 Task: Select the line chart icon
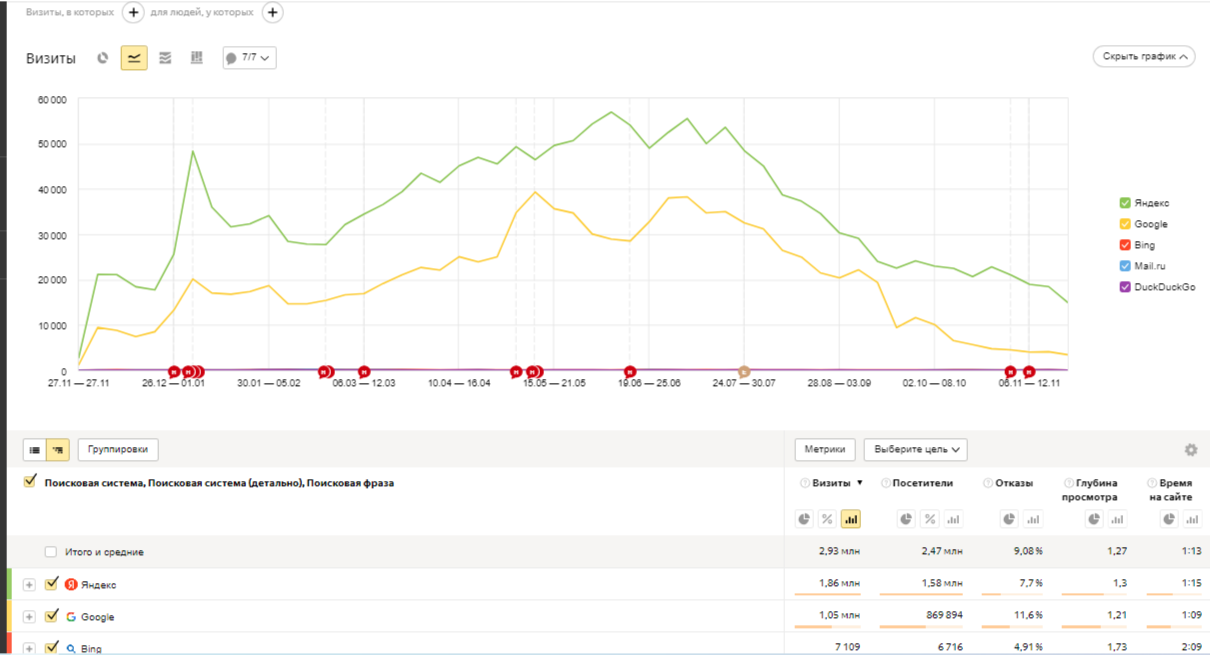134,58
